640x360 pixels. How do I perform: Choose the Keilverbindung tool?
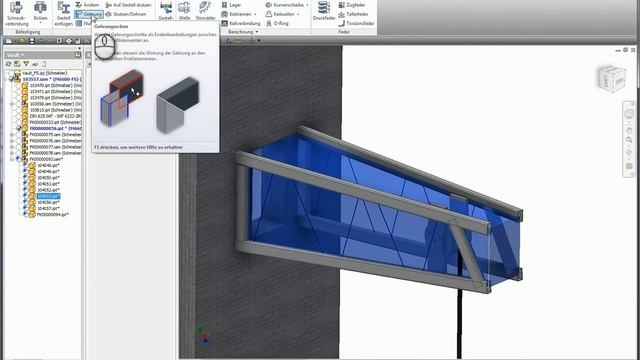pos(241,23)
